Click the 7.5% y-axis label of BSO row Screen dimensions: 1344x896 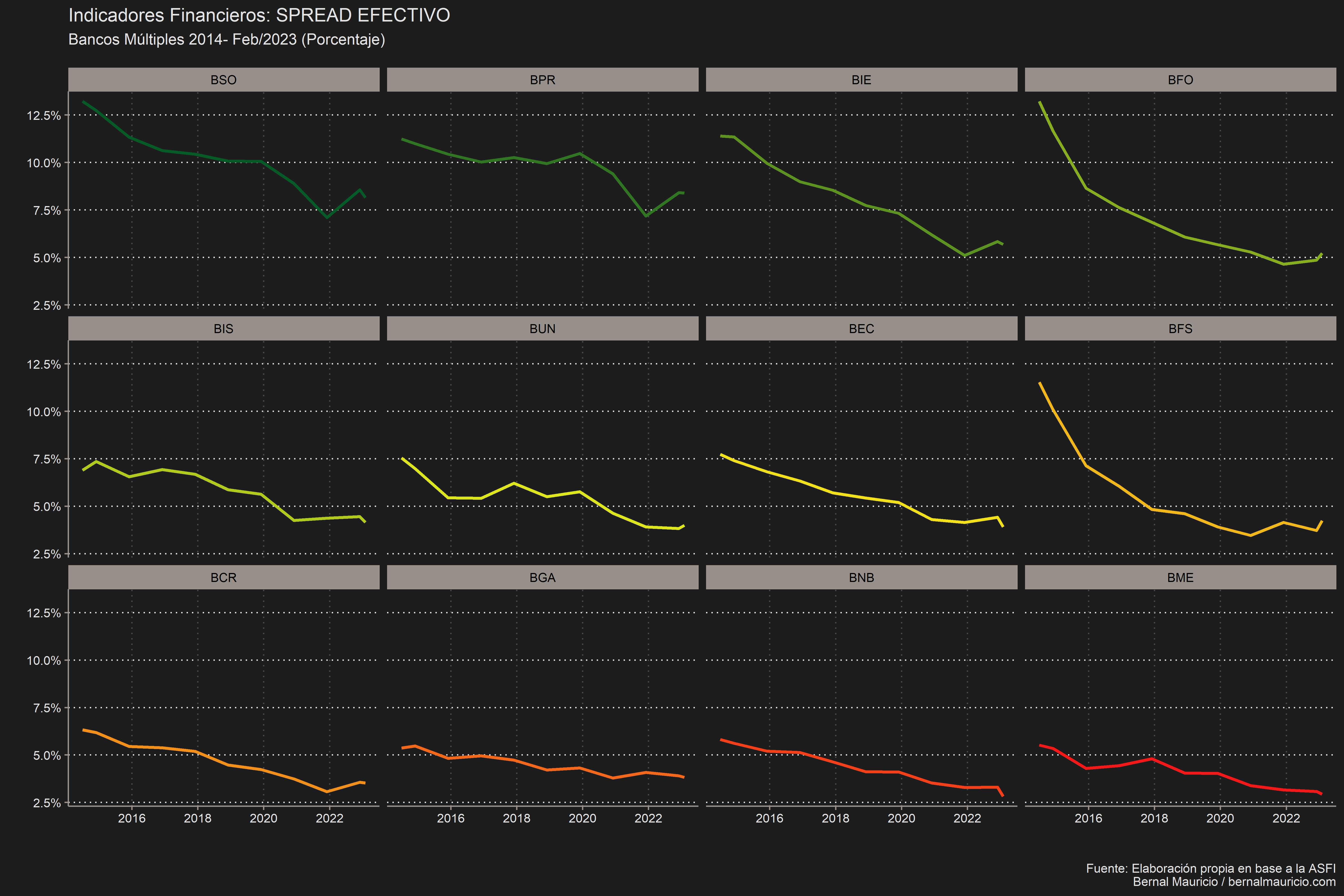tap(47, 210)
